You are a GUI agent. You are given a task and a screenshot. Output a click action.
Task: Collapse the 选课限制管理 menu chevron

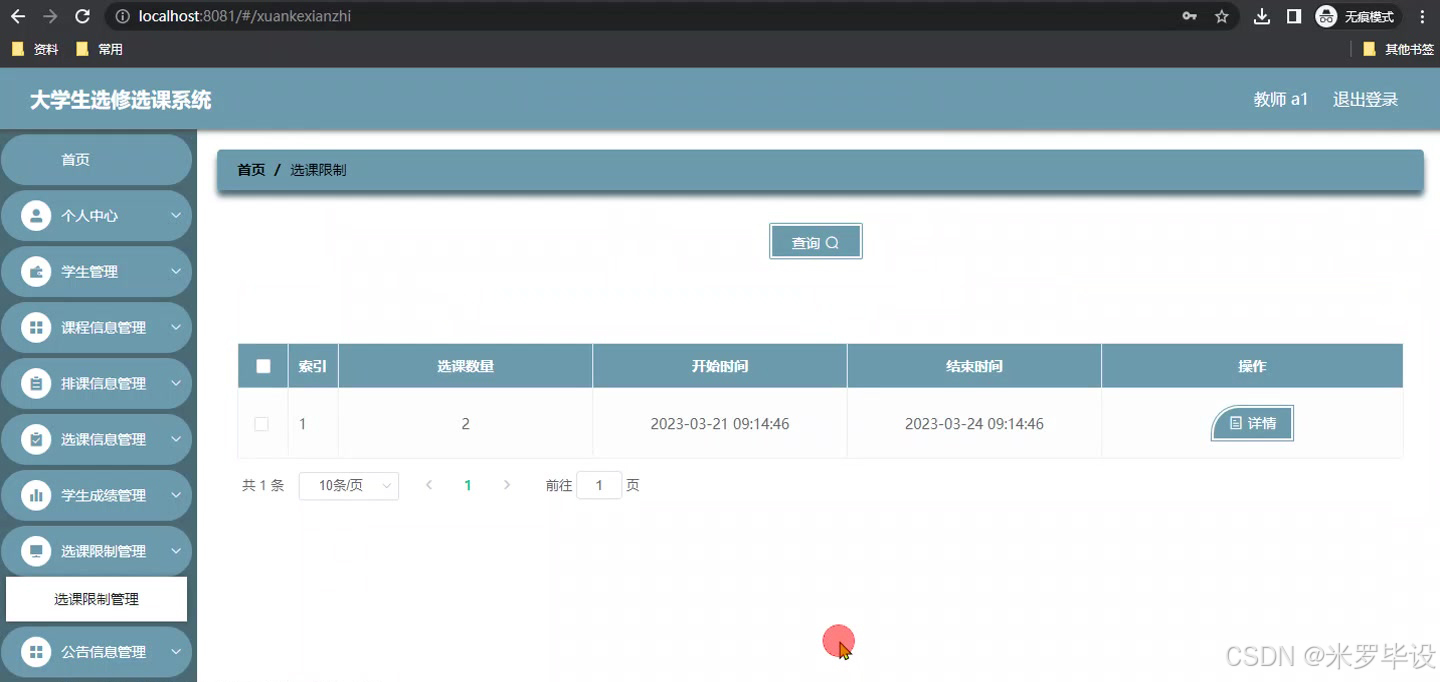[175, 551]
